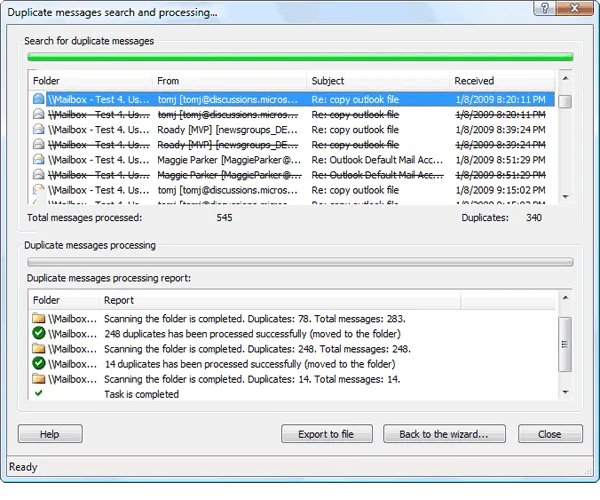600x500 pixels.
Task: Select the non-struck 'Maggie Parker [MaggieParker@...' sender
Action: point(229,160)
